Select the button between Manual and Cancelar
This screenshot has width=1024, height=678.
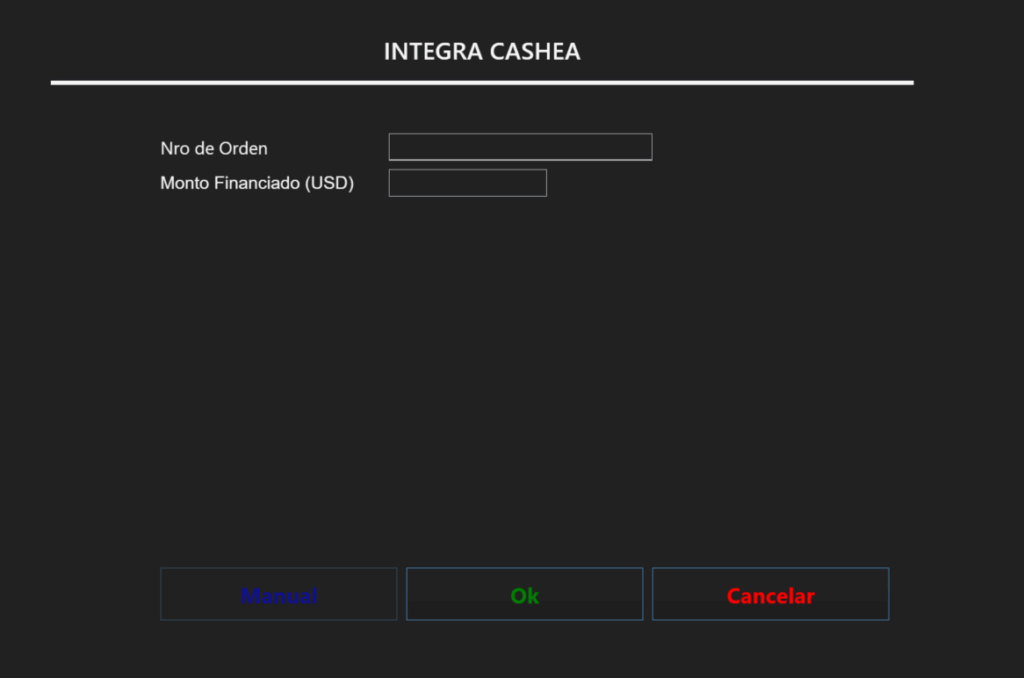(524, 594)
